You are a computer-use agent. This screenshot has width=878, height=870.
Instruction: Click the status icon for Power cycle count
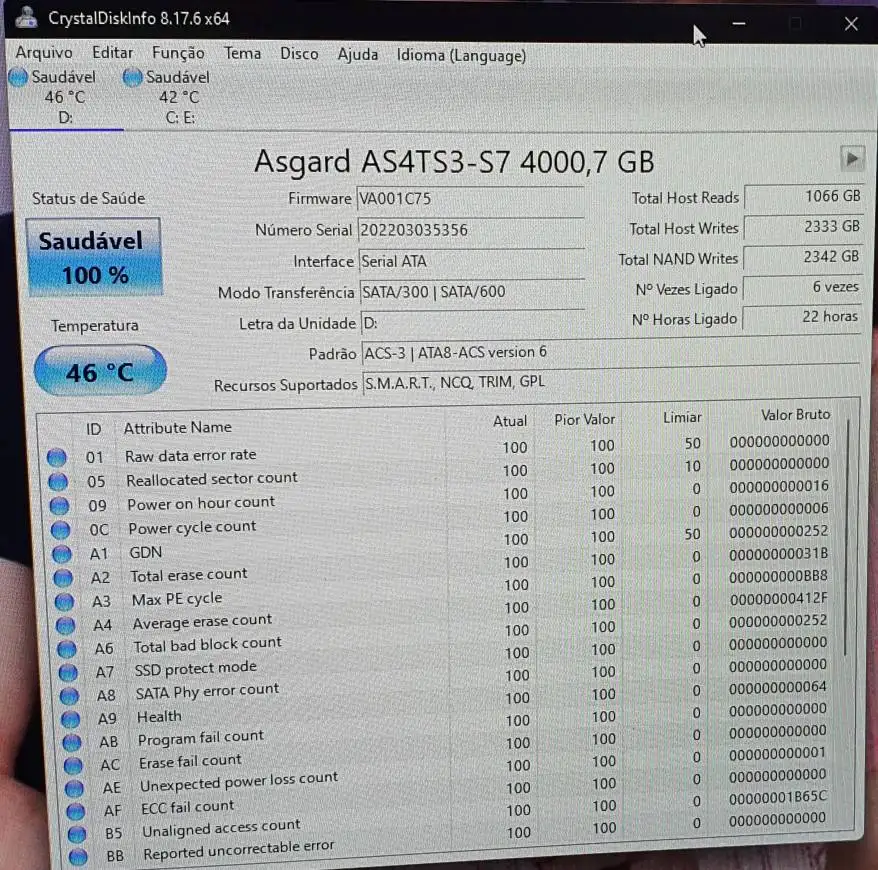coord(60,530)
